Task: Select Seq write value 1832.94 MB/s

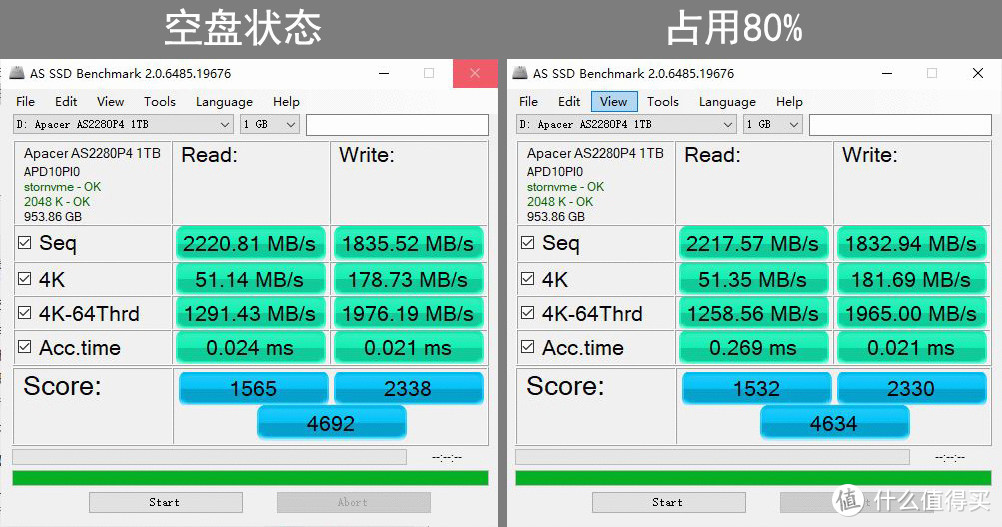Action: [911, 243]
